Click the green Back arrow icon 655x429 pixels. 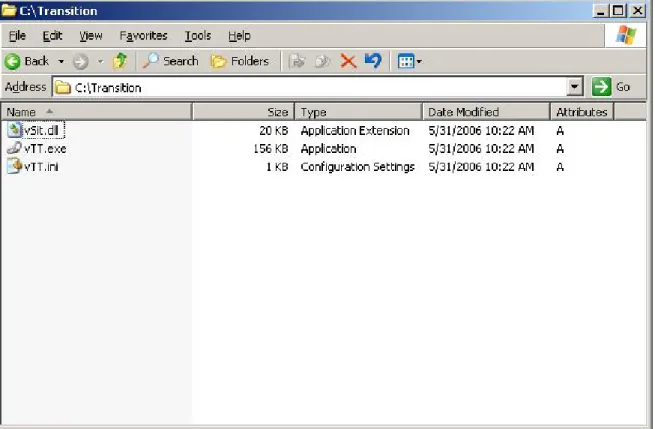[x=12, y=62]
